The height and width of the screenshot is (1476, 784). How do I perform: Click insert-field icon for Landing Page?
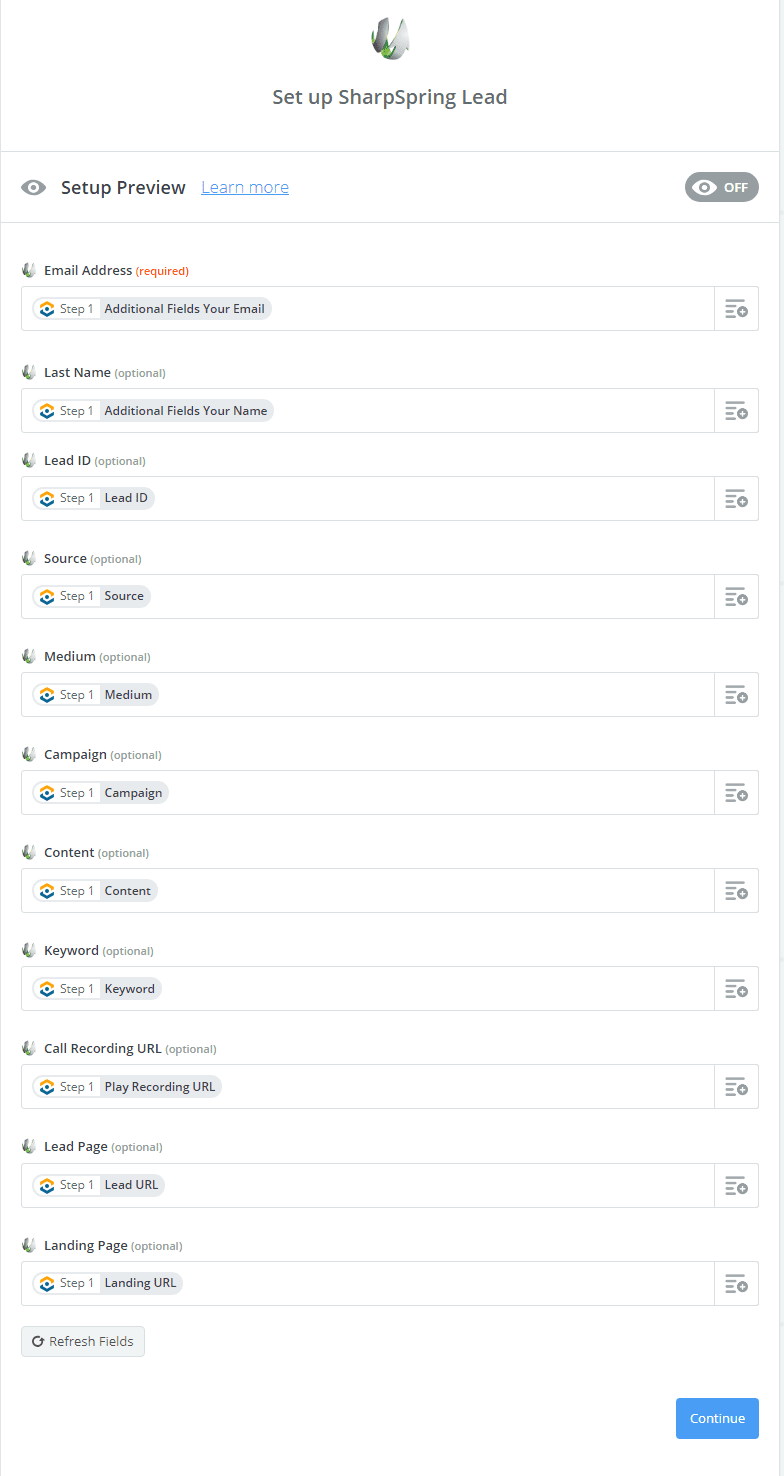tap(736, 1283)
